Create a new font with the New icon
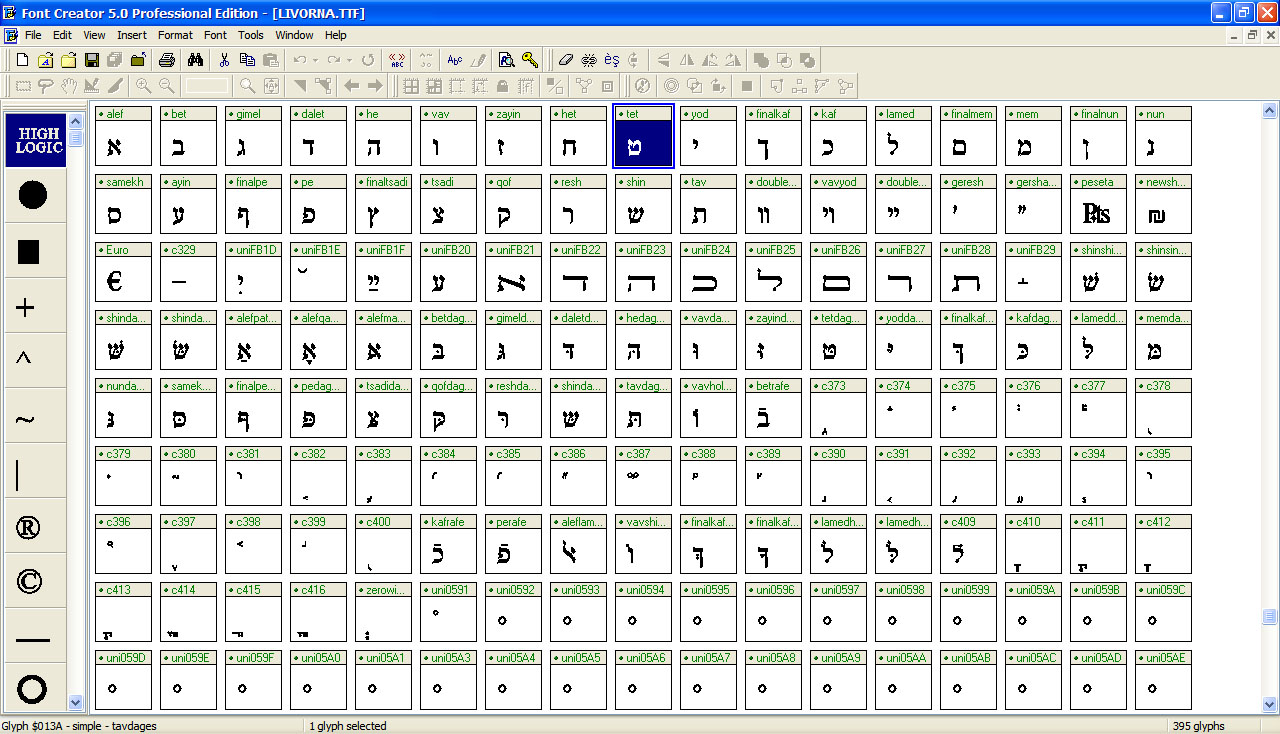 click(22, 60)
